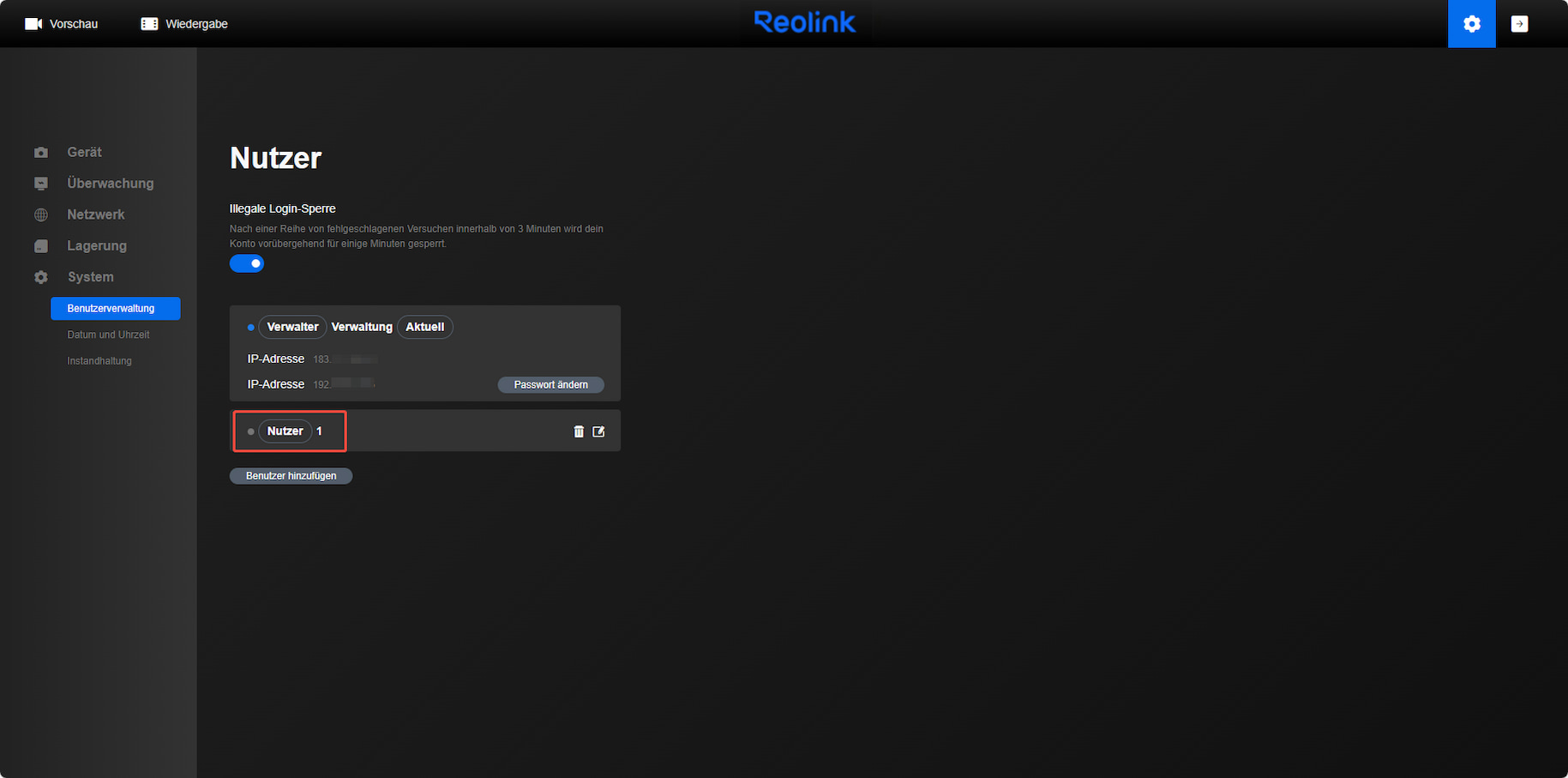Select the Verwalter role tag
This screenshot has width=1568, height=778.
click(292, 327)
